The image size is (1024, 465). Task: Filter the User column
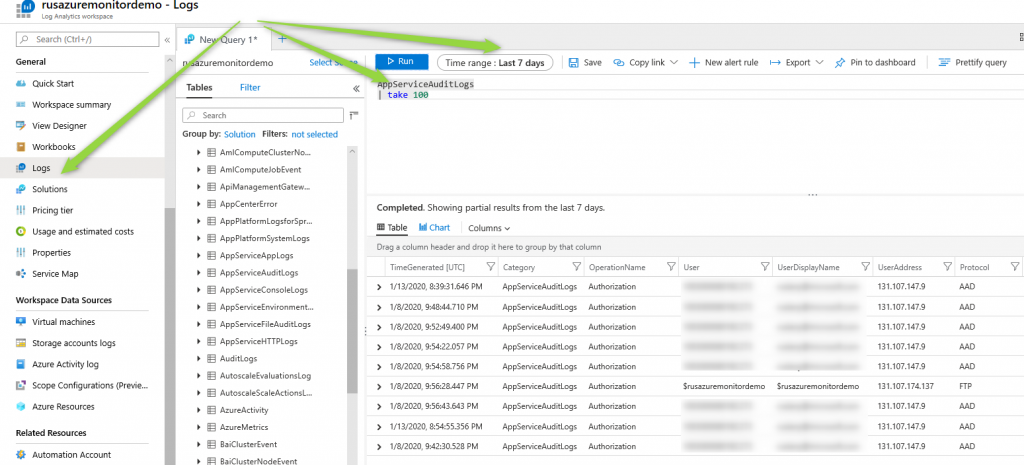(x=765, y=267)
